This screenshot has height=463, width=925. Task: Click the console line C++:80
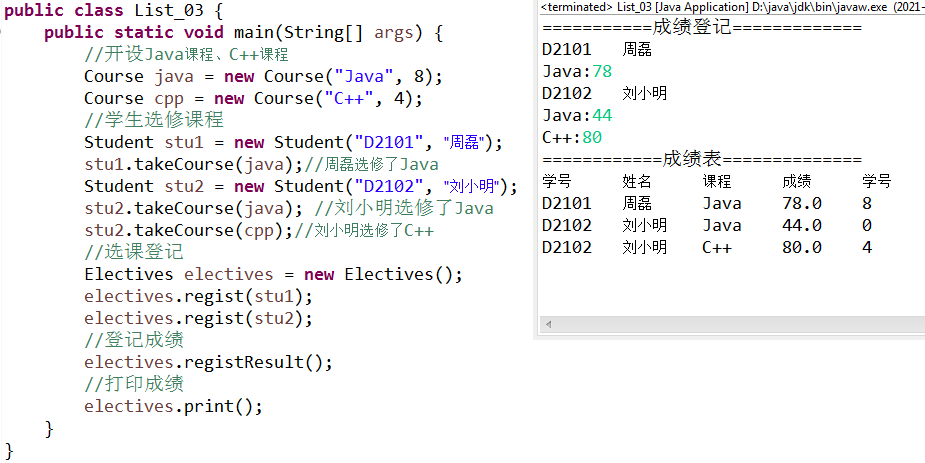pos(572,137)
